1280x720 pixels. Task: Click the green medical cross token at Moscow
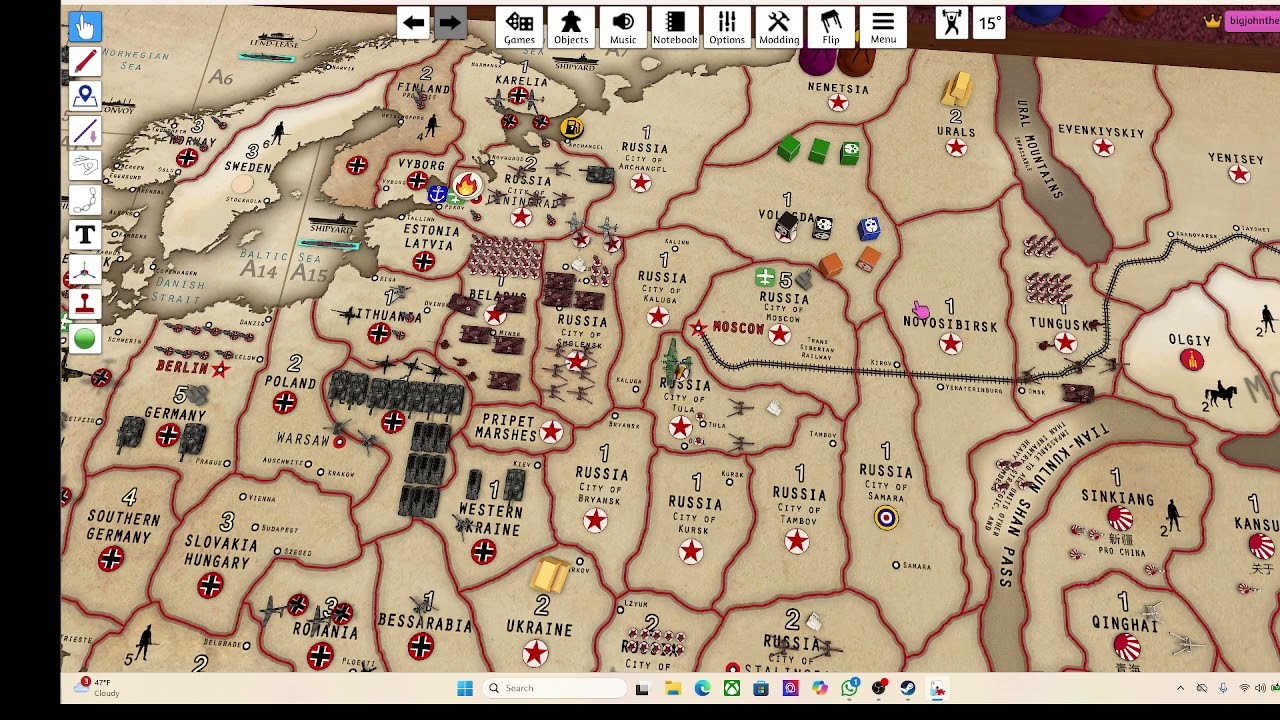765,278
